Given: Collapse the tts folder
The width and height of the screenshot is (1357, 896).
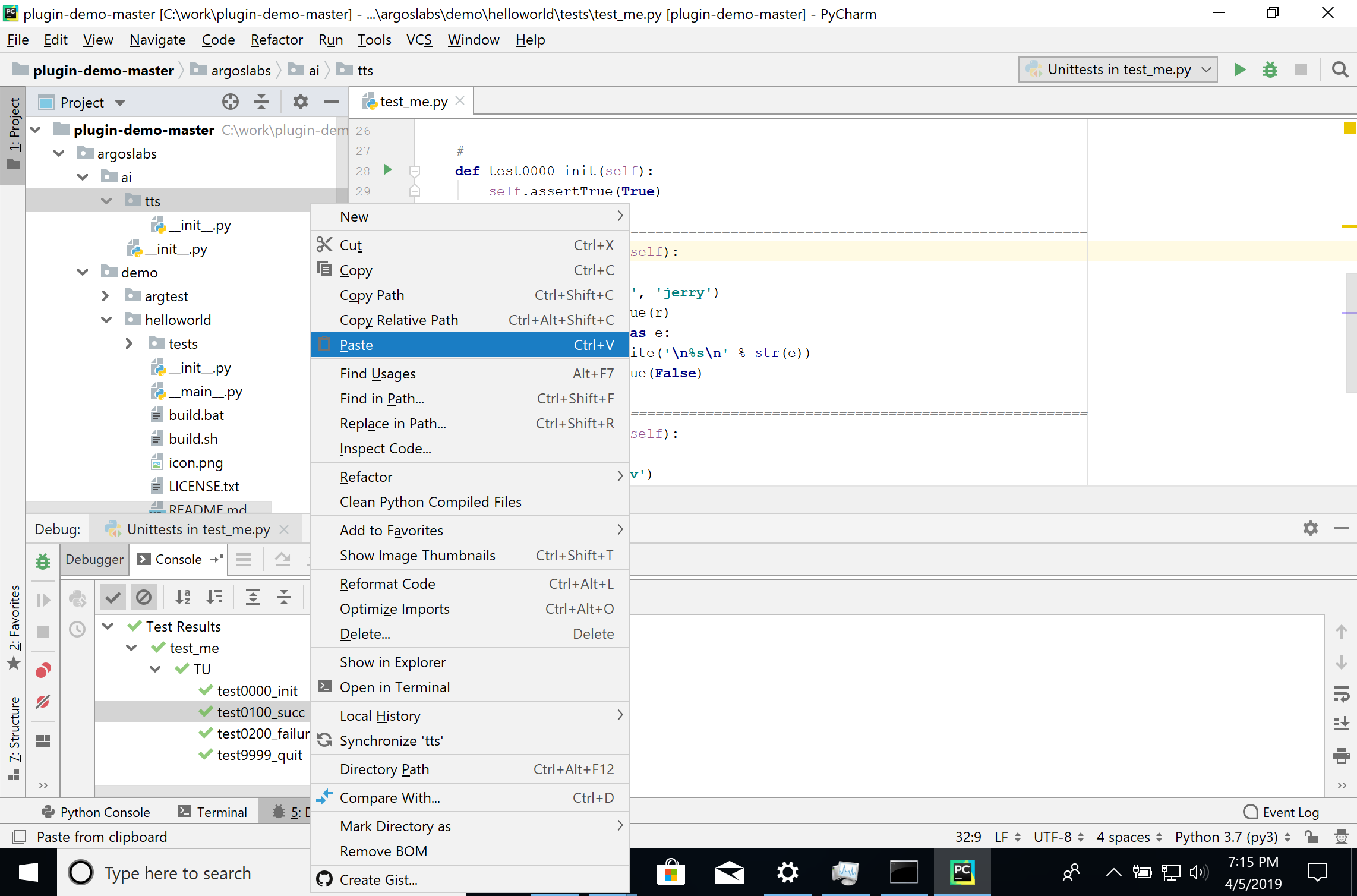Looking at the screenshot, I should 106,201.
